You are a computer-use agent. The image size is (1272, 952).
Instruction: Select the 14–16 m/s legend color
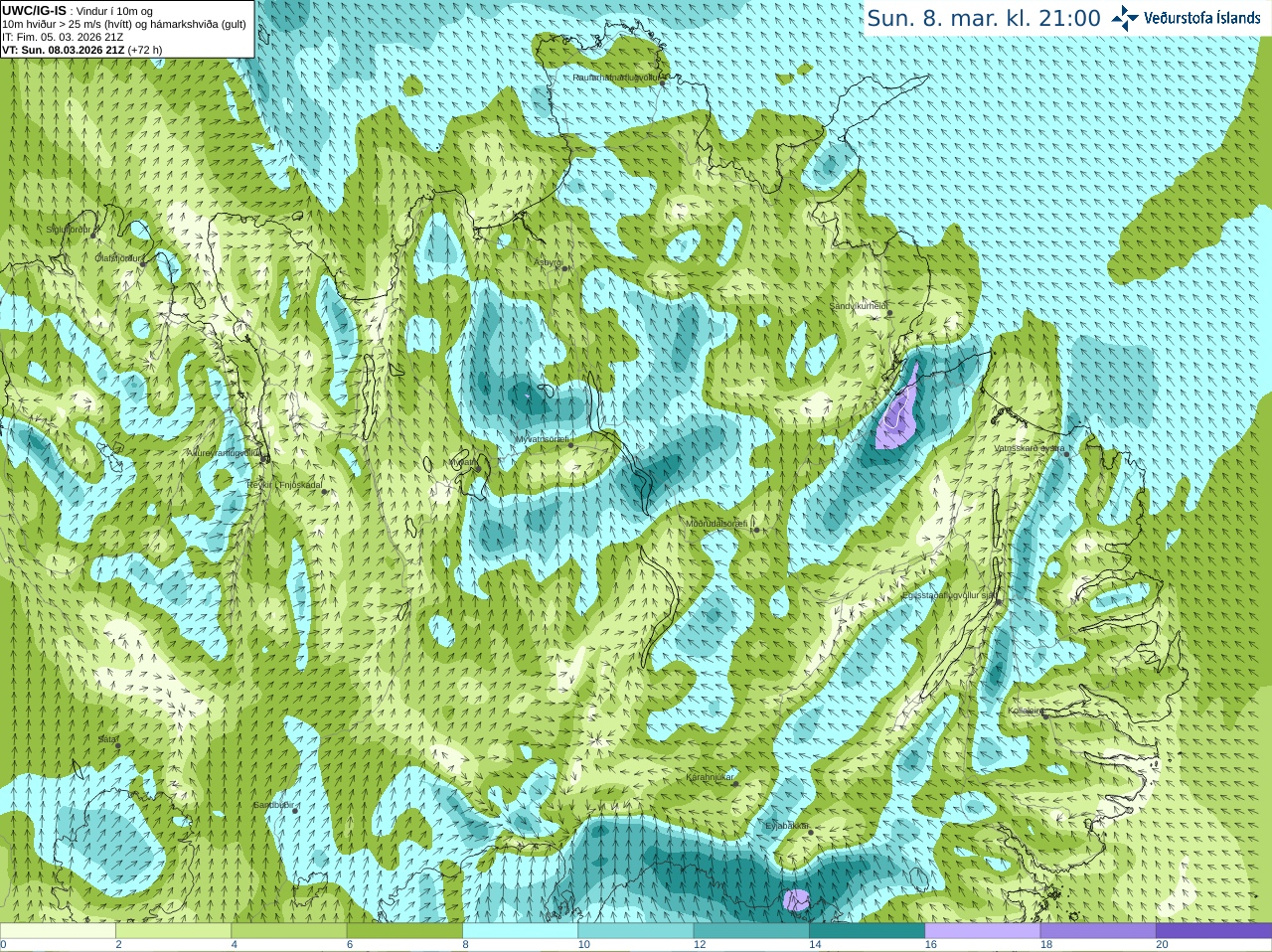(x=867, y=930)
